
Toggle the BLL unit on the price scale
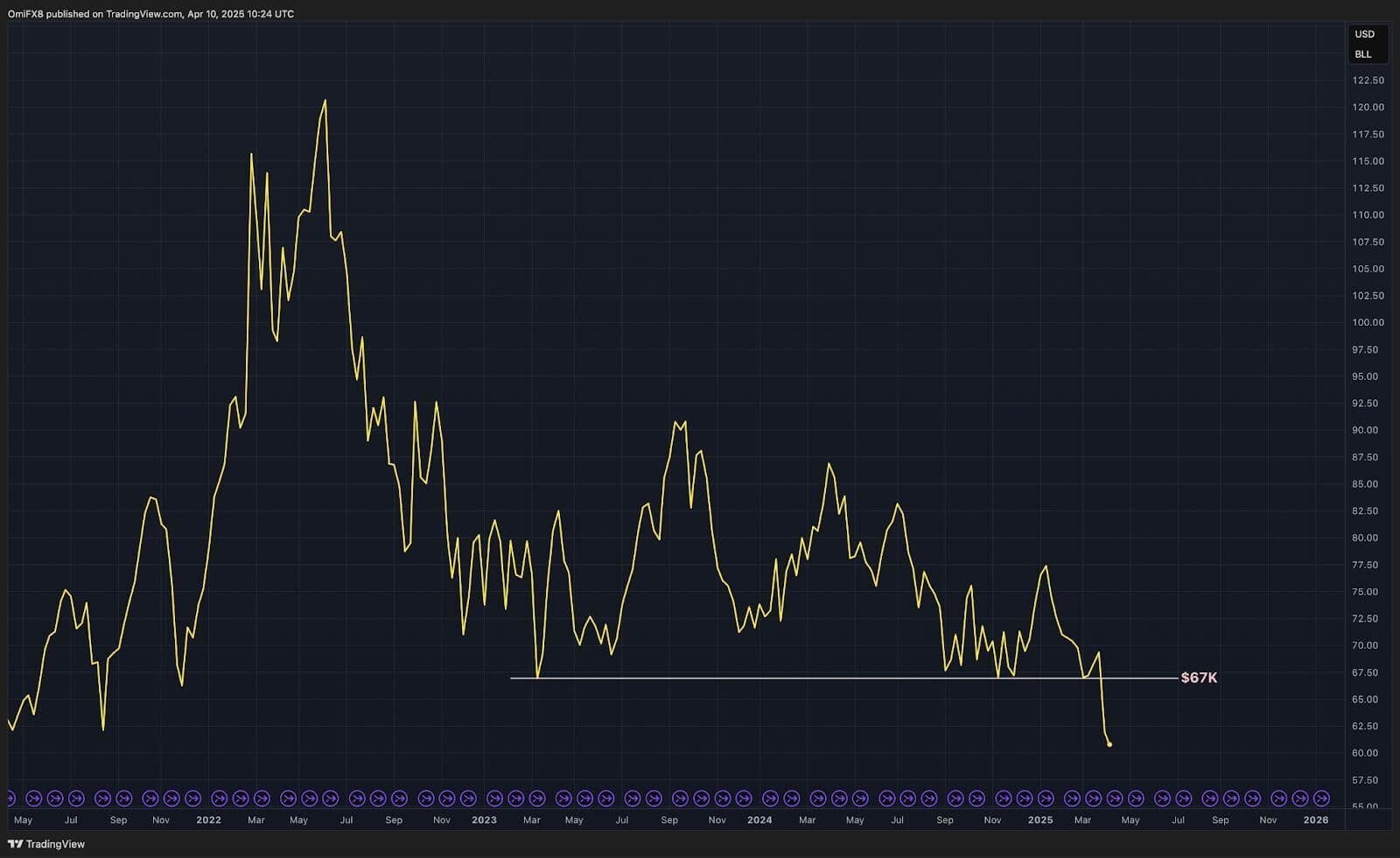point(1362,54)
